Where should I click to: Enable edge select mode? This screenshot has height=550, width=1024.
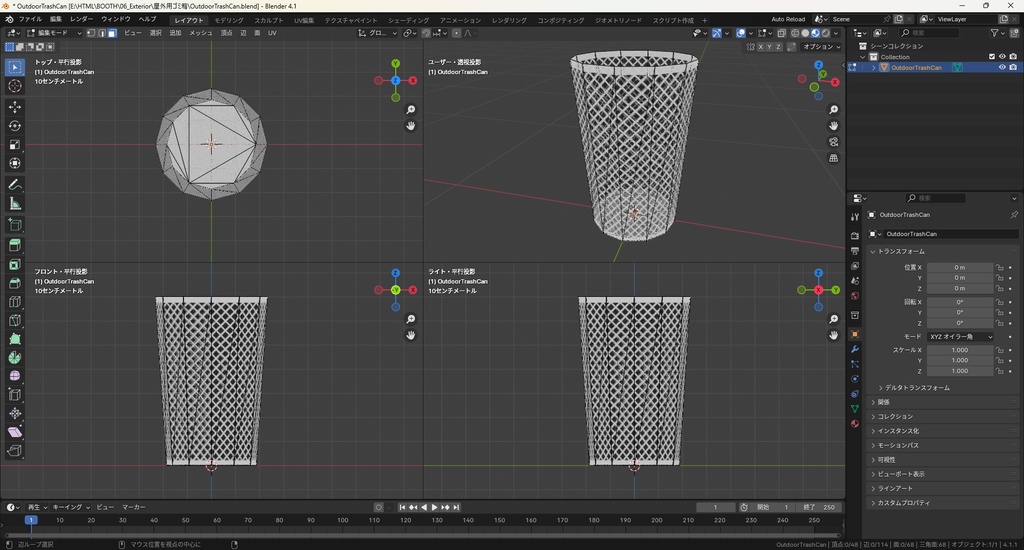[102, 33]
